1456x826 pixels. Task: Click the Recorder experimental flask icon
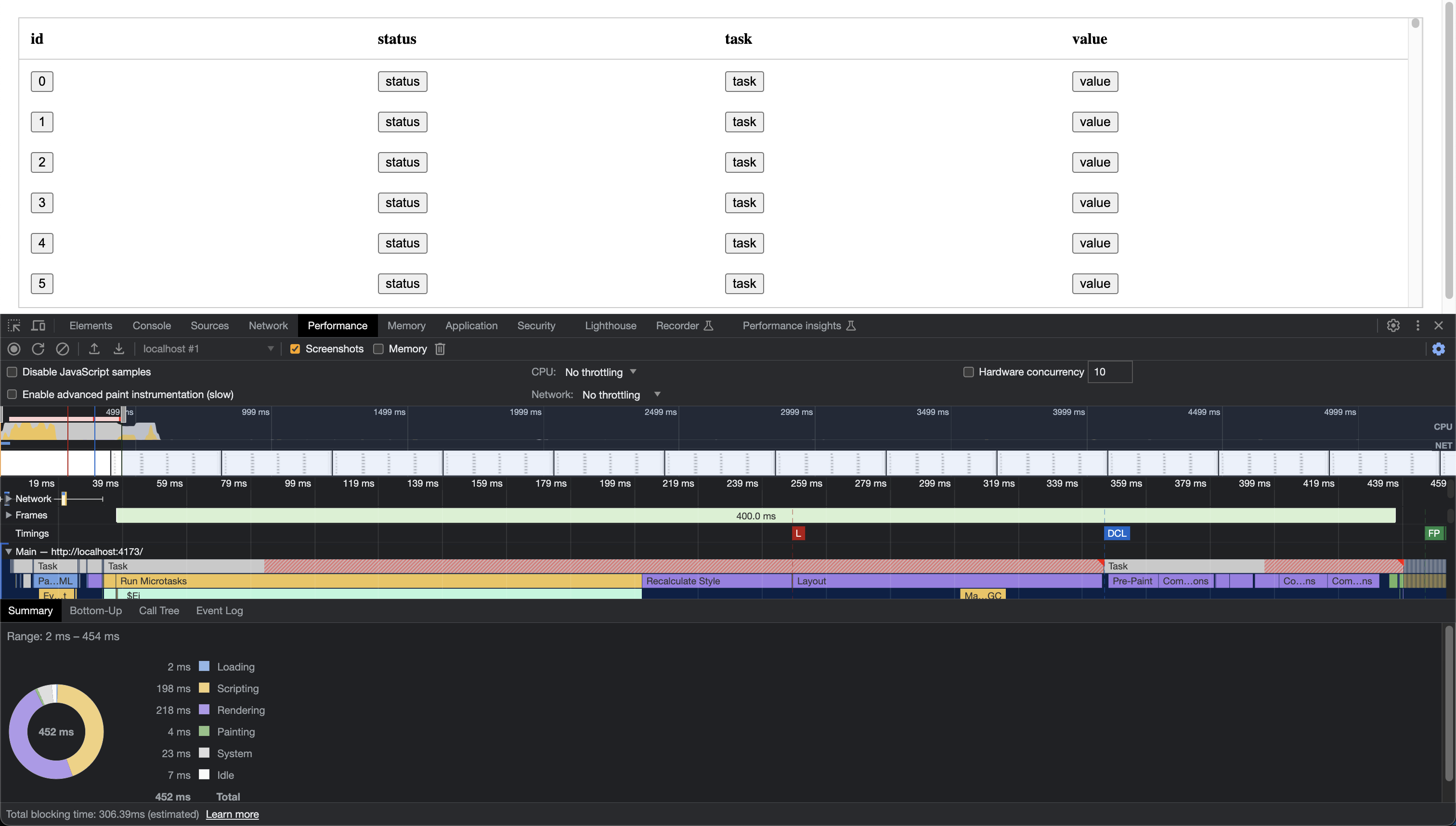(x=708, y=325)
